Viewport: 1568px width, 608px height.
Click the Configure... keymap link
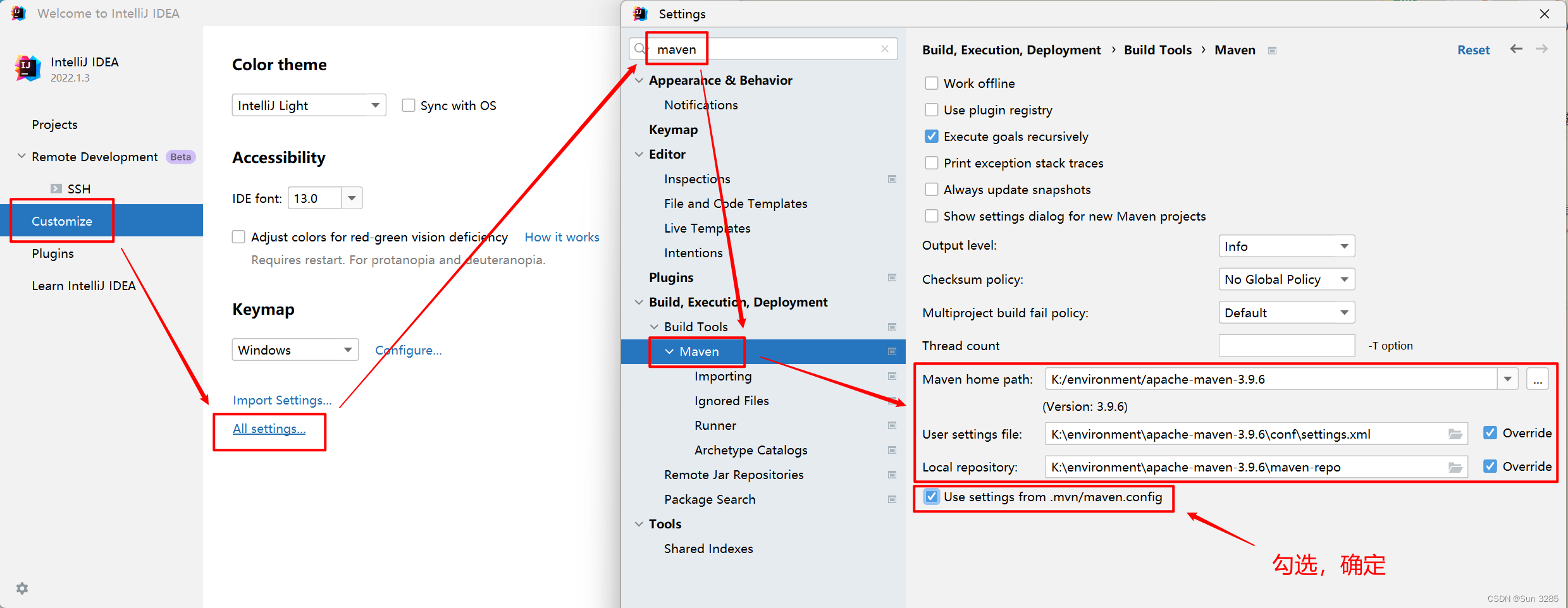[409, 350]
